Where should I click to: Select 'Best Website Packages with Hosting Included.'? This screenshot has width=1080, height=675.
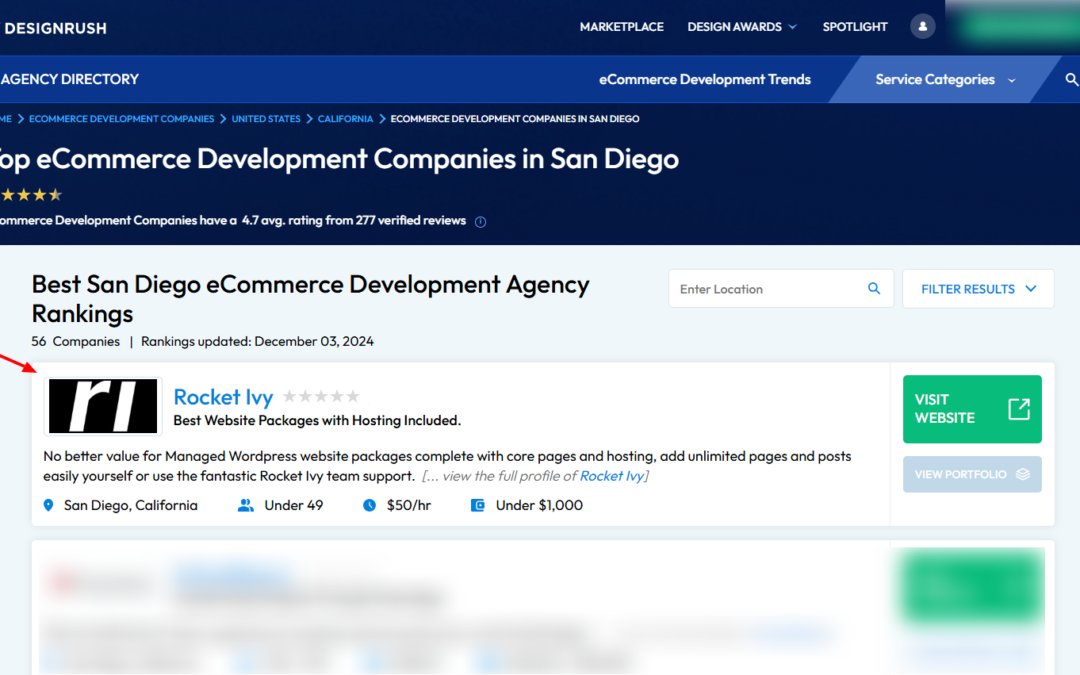pos(317,420)
